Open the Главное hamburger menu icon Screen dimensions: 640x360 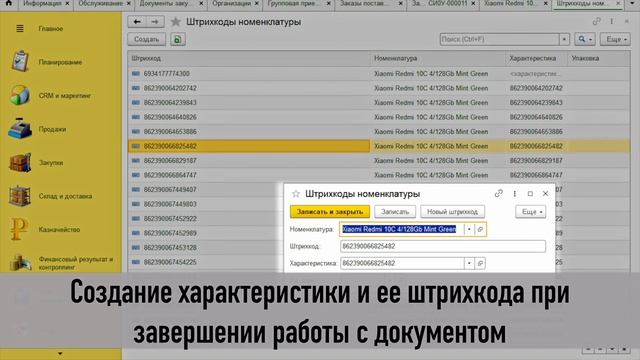coord(20,29)
